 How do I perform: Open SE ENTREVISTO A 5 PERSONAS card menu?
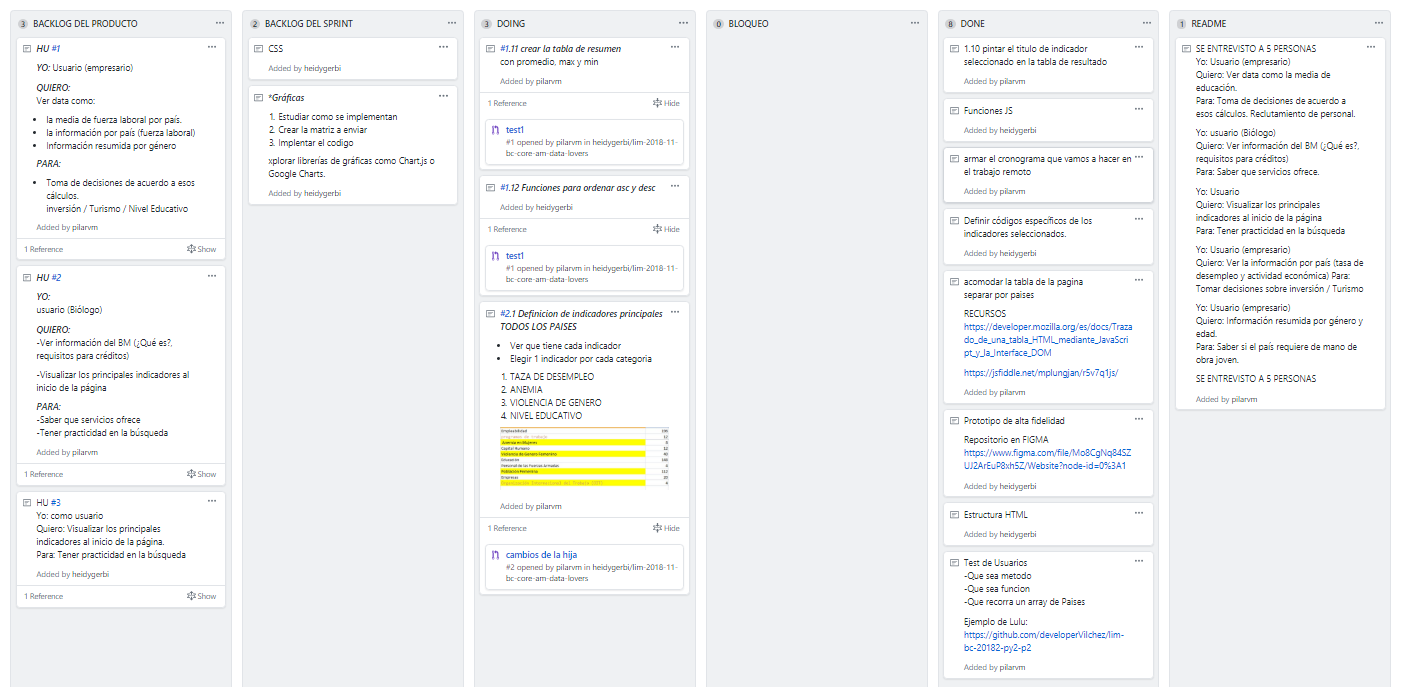1371,47
